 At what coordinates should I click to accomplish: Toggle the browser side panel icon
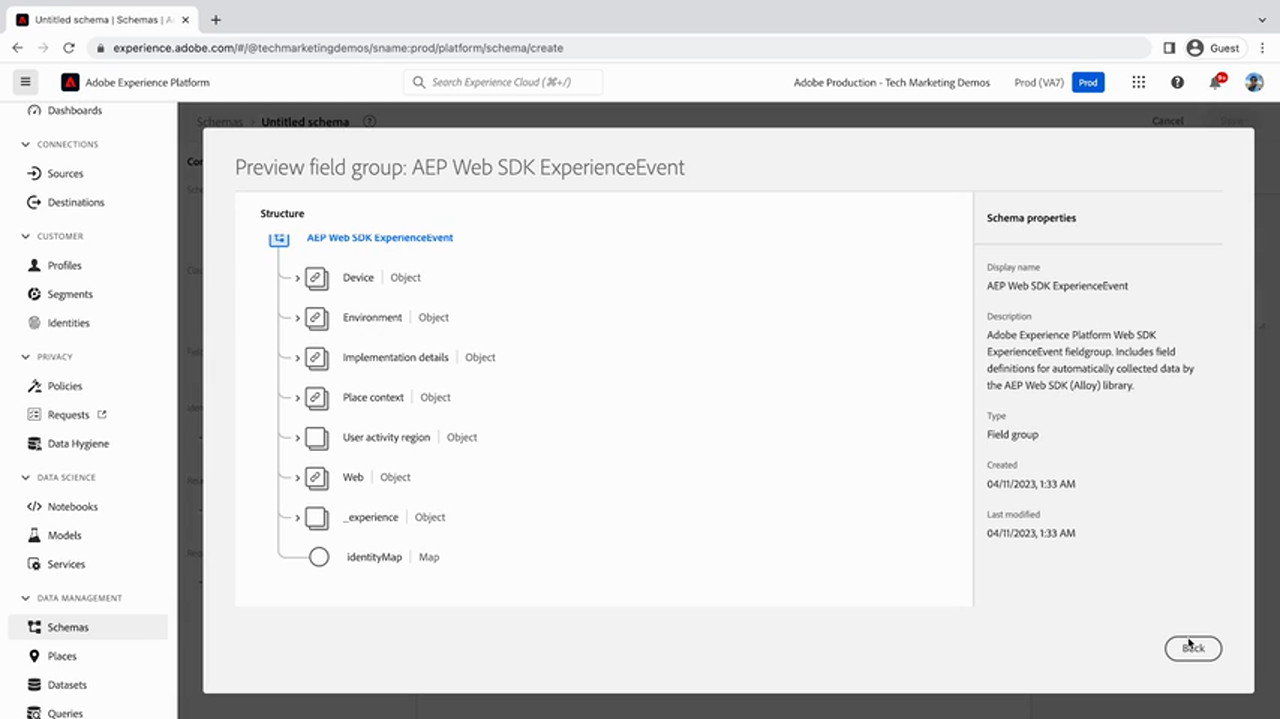1169,47
